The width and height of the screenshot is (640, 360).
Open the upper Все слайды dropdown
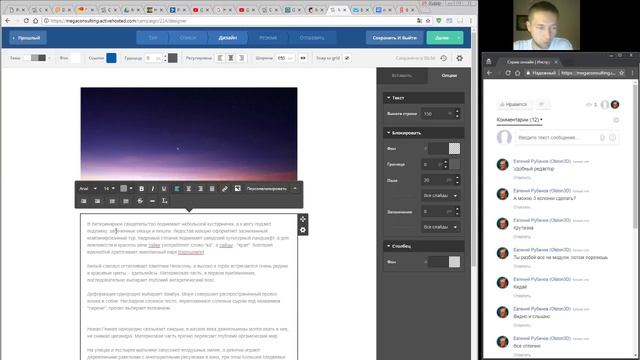pyautogui.click(x=440, y=196)
